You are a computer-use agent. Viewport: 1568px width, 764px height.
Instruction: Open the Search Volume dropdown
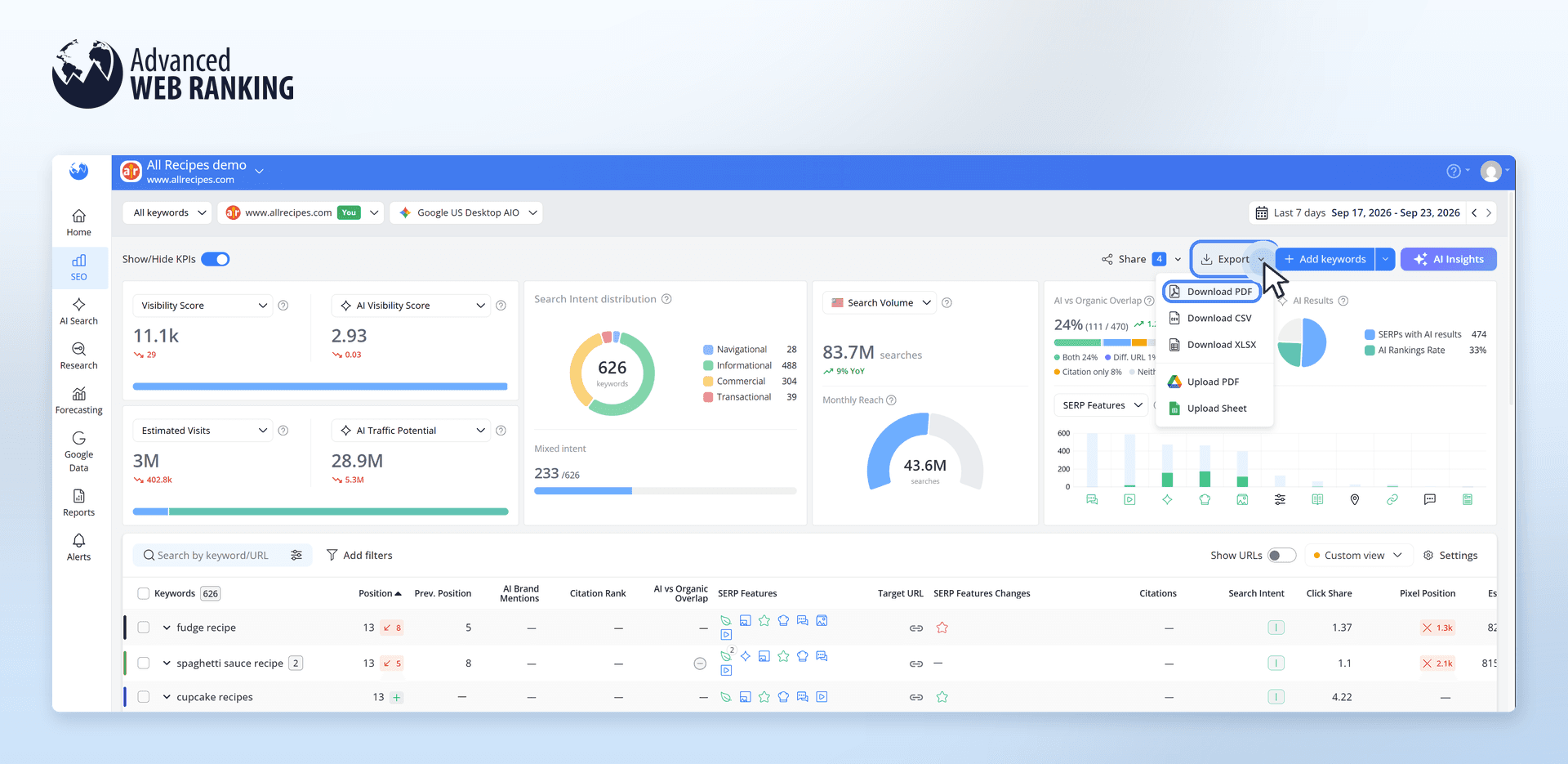[x=880, y=303]
